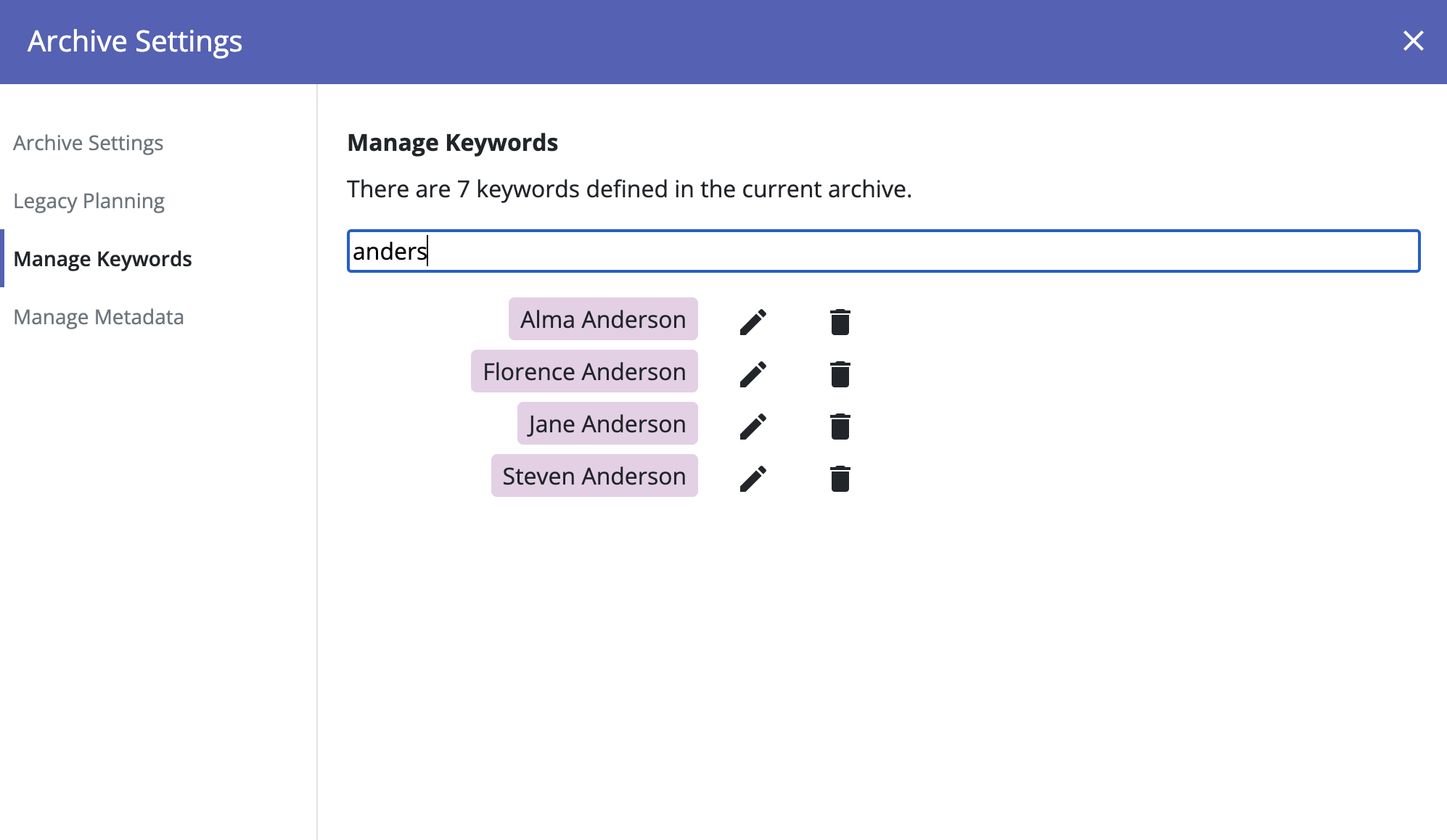Select the Steven Anderson keyword tag

(x=594, y=476)
